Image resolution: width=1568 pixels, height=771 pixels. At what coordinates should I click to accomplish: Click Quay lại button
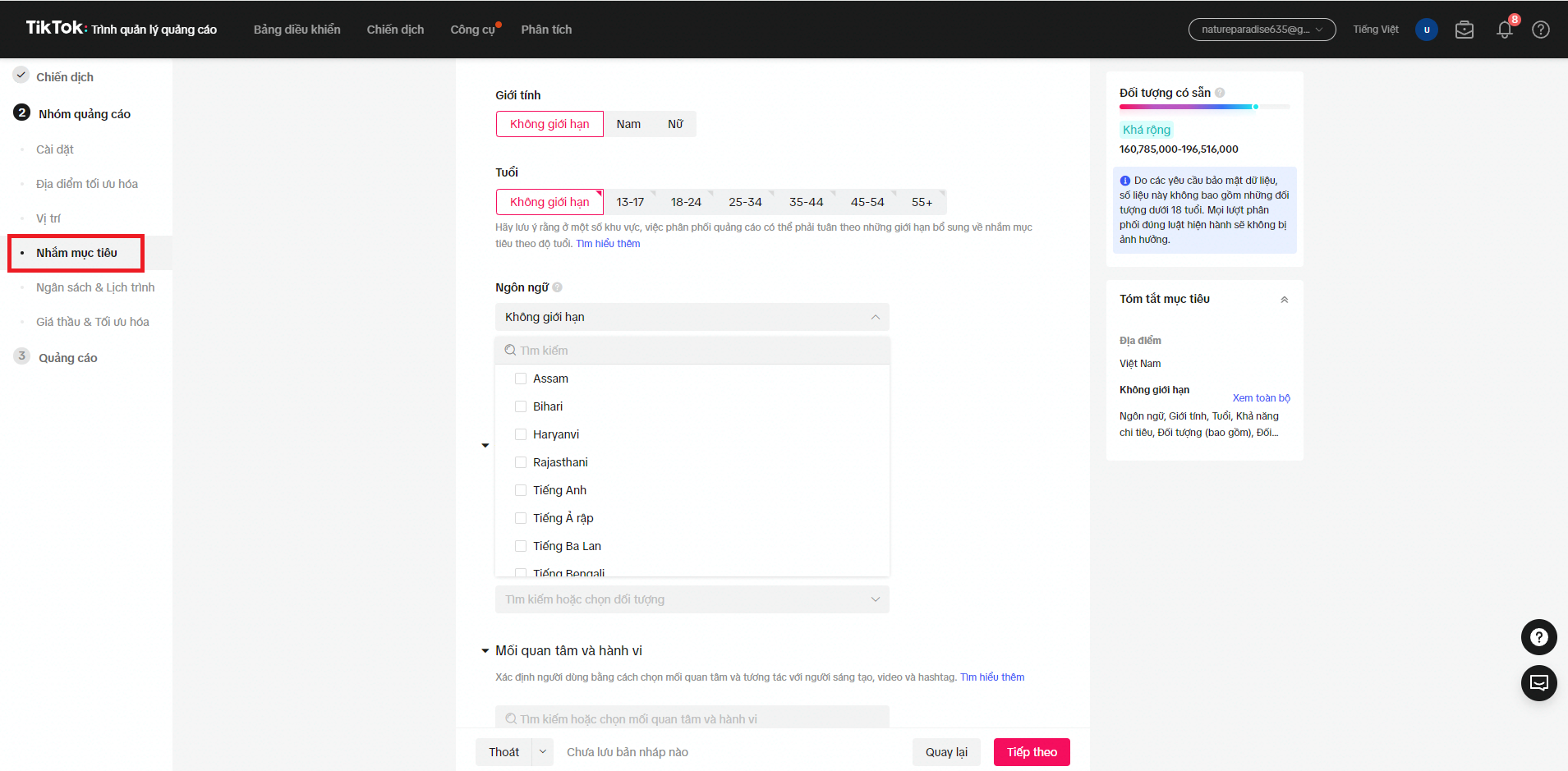pos(946,752)
